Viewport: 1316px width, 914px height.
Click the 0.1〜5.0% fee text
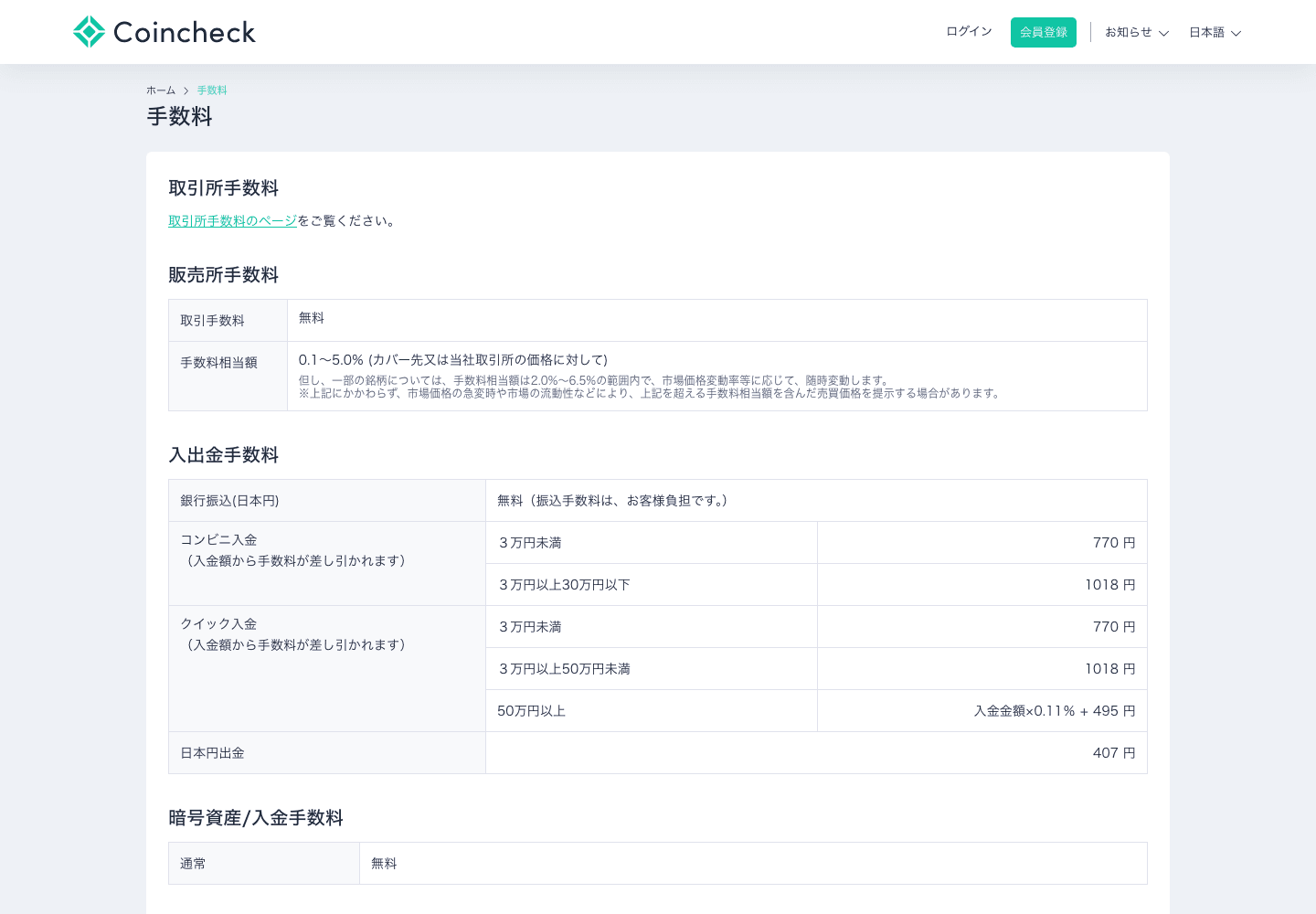coord(453,360)
